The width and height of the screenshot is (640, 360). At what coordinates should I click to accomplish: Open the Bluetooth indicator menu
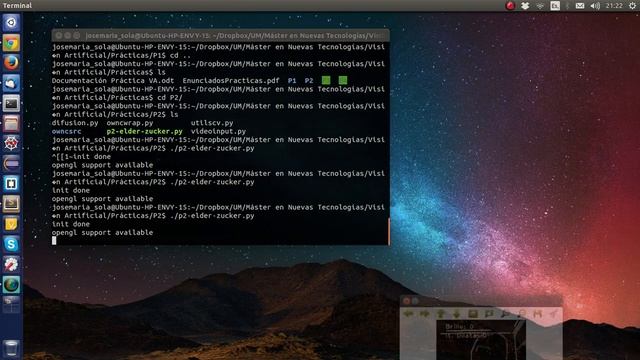(567, 5)
